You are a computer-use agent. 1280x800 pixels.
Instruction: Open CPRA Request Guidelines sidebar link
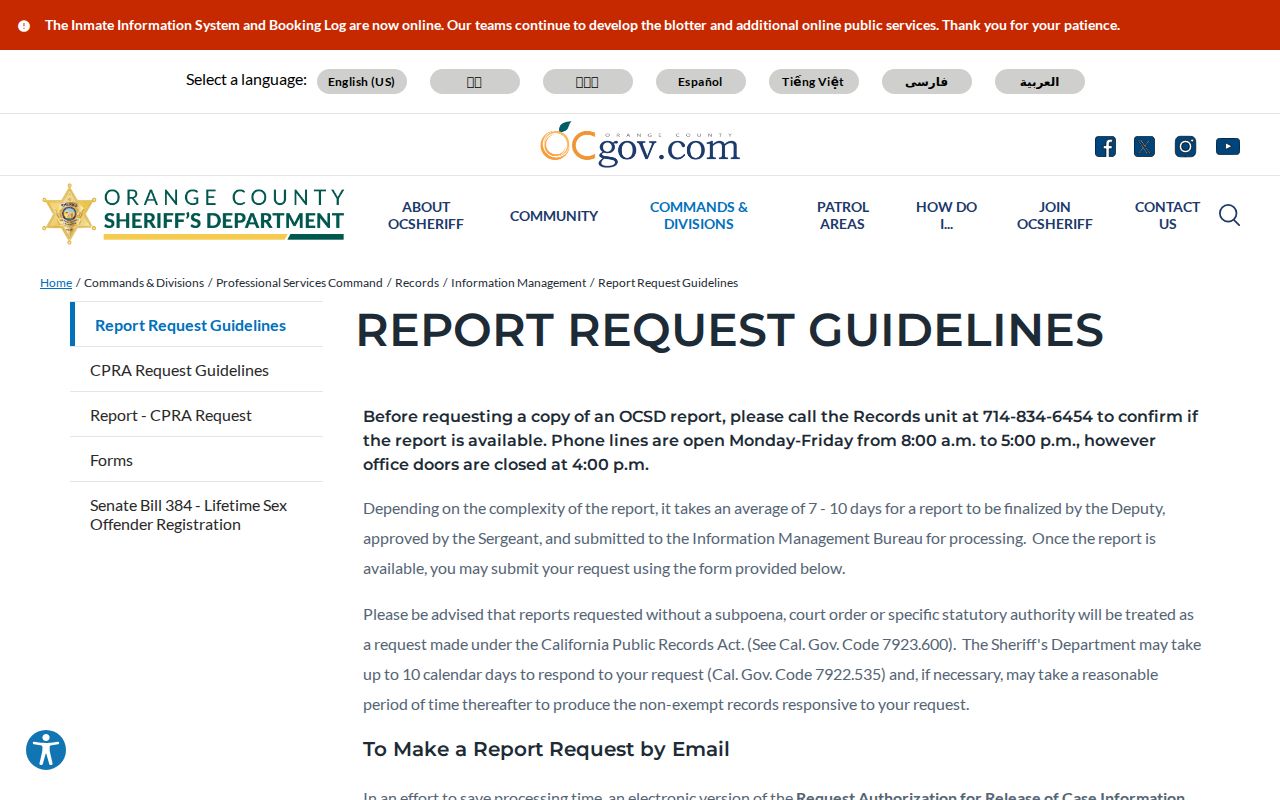point(196,370)
